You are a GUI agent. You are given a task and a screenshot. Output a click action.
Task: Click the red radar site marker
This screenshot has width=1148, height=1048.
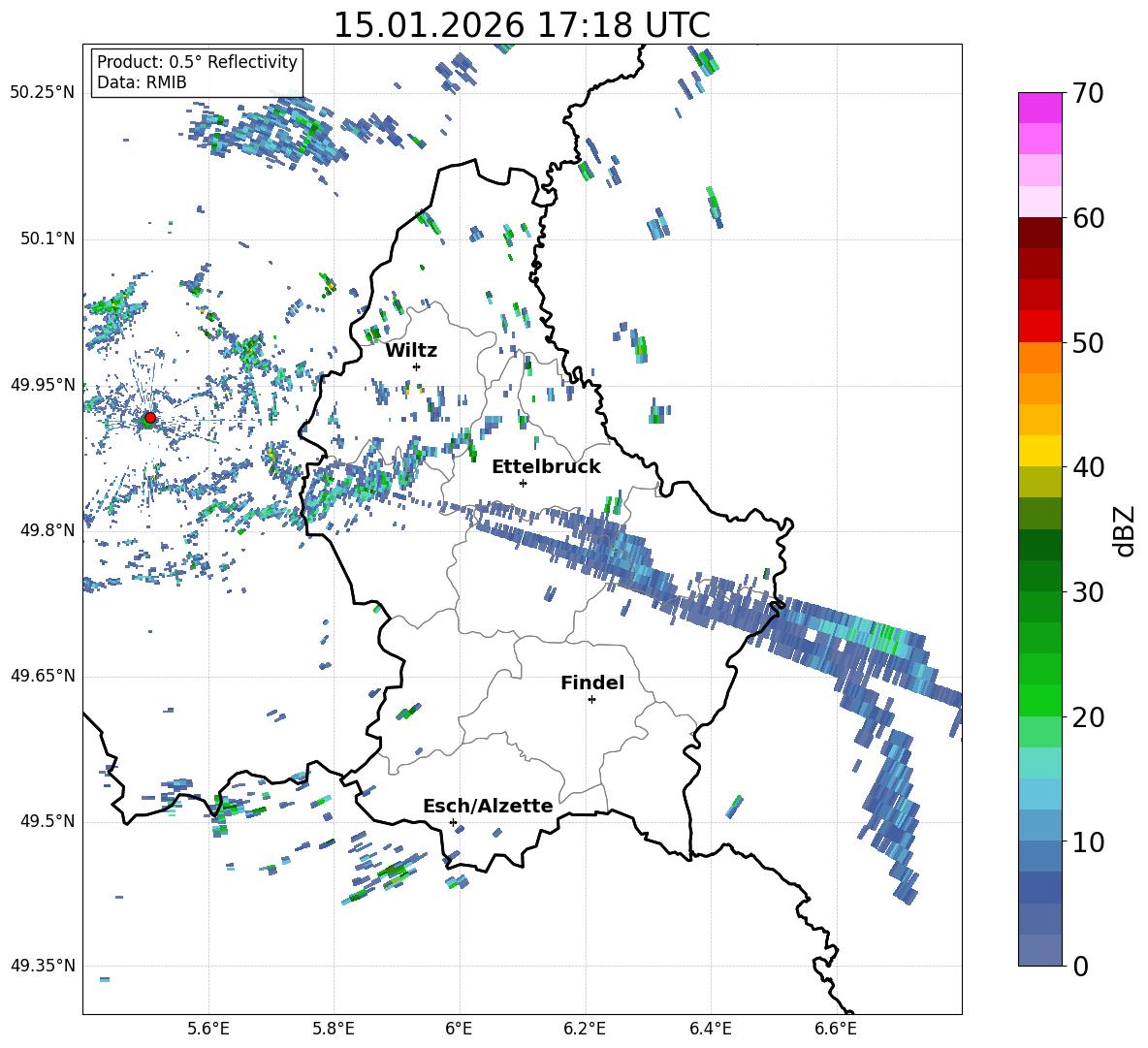(150, 418)
